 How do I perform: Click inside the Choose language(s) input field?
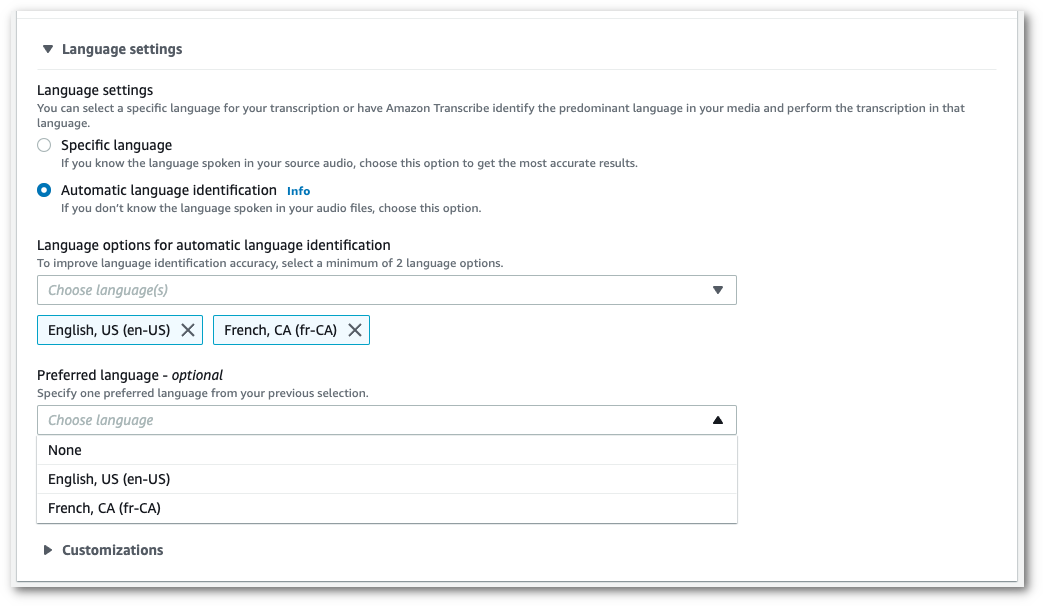click(300, 290)
